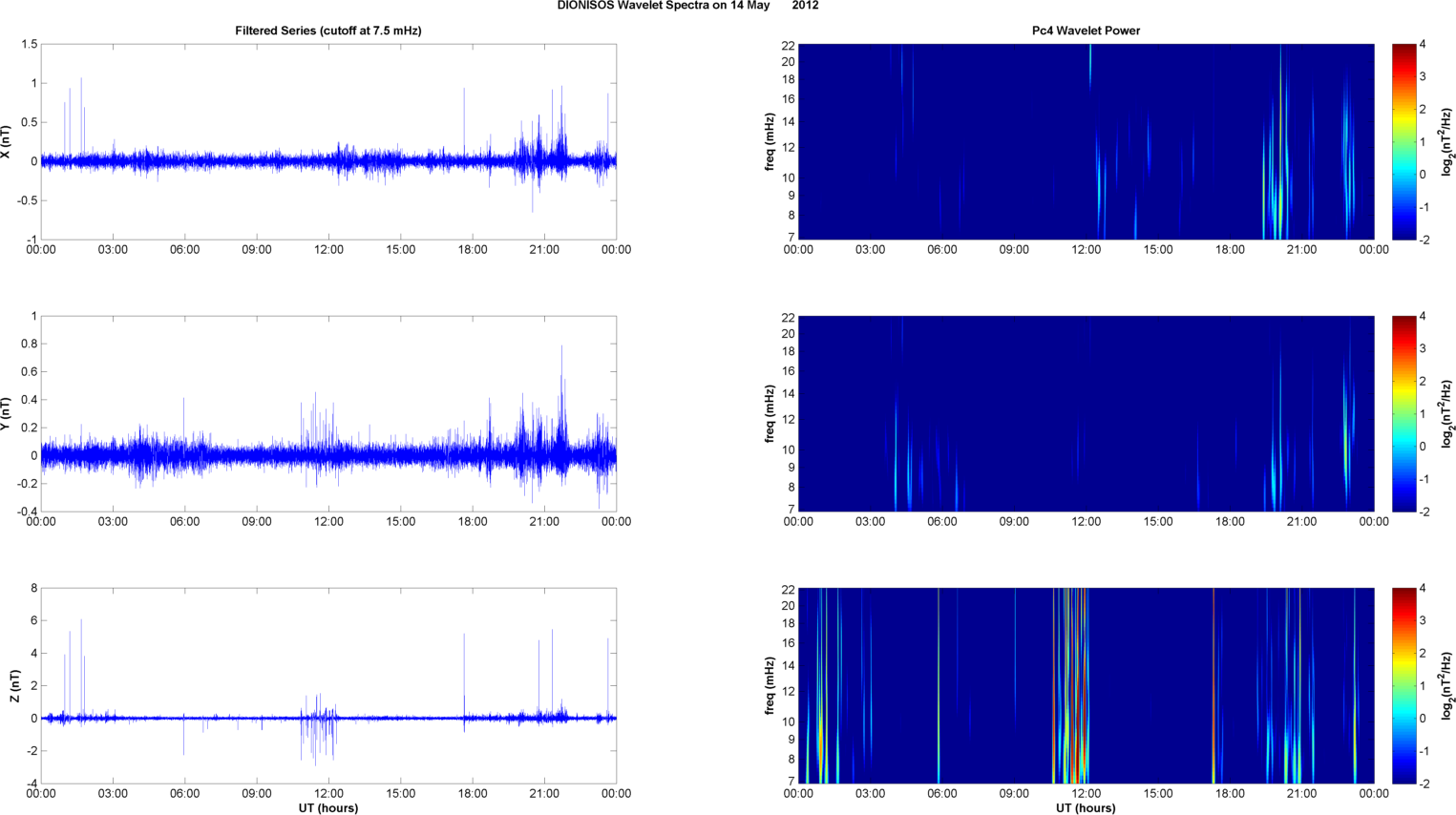The width and height of the screenshot is (1456, 815).
Task: Click the colorbar beside the middle spectrogram
Action: (x=1403, y=413)
